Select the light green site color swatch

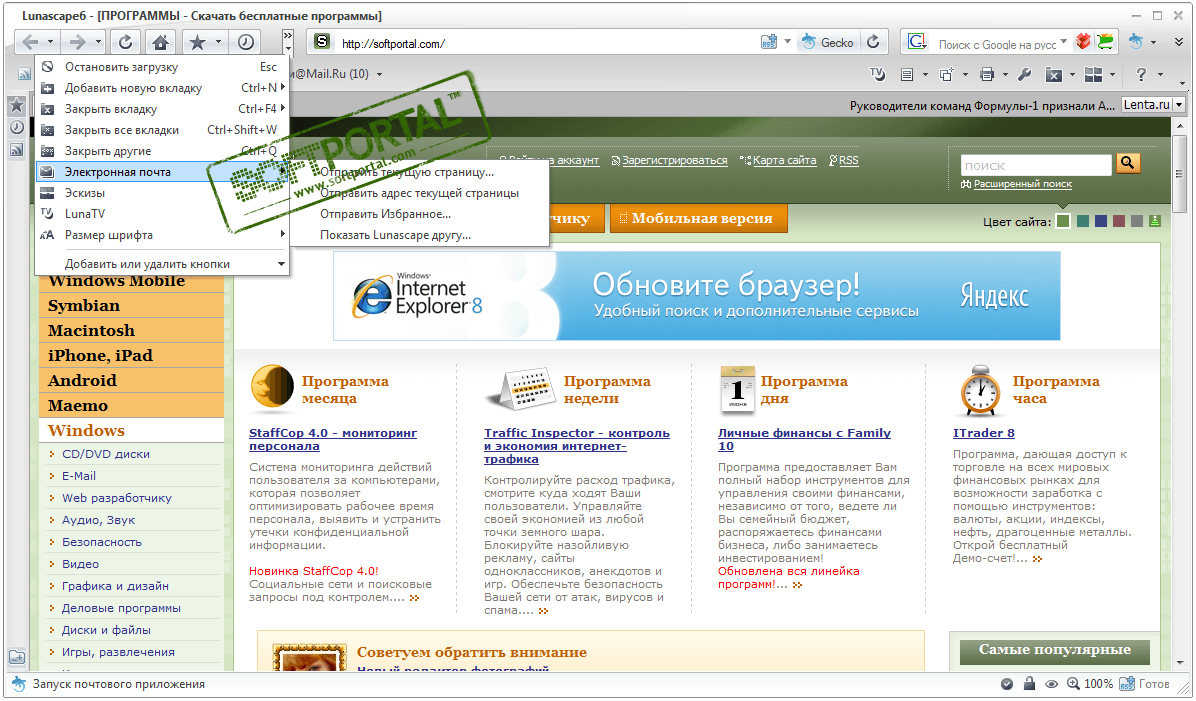[1063, 221]
